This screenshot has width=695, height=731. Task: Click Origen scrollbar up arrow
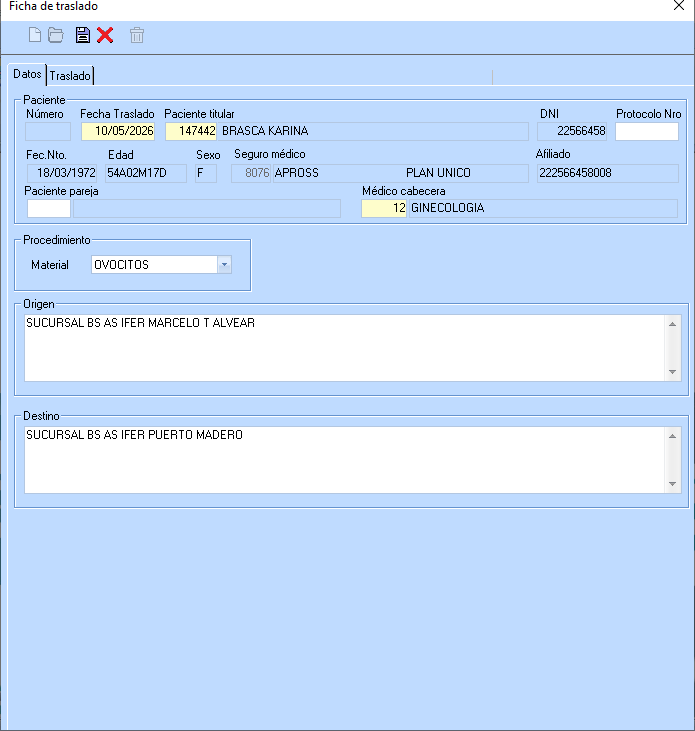(x=673, y=324)
